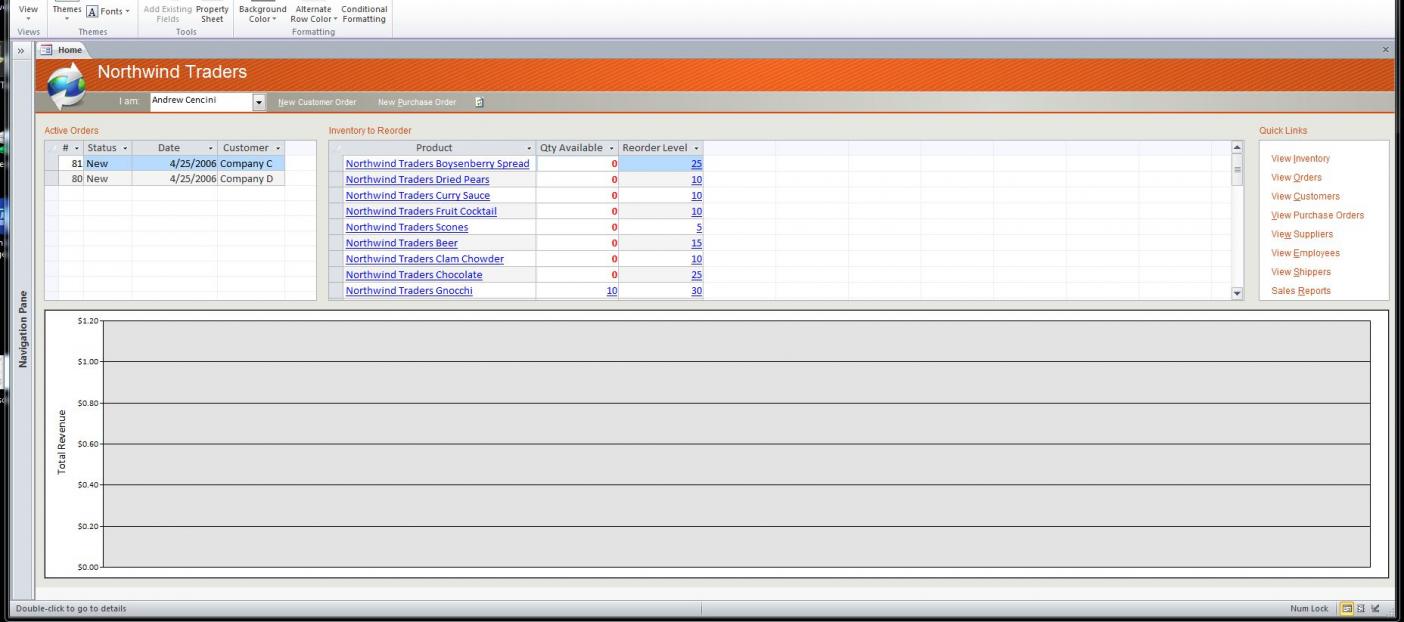The image size is (1404, 622).
Task: Click the small document icon after New Purchase Order
Action: (x=479, y=102)
